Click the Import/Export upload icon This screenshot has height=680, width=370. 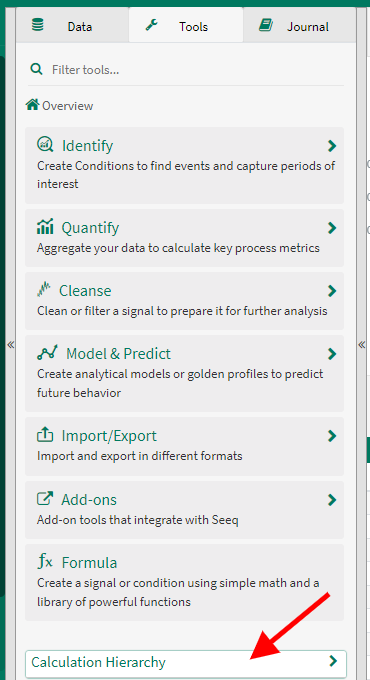click(x=45, y=435)
